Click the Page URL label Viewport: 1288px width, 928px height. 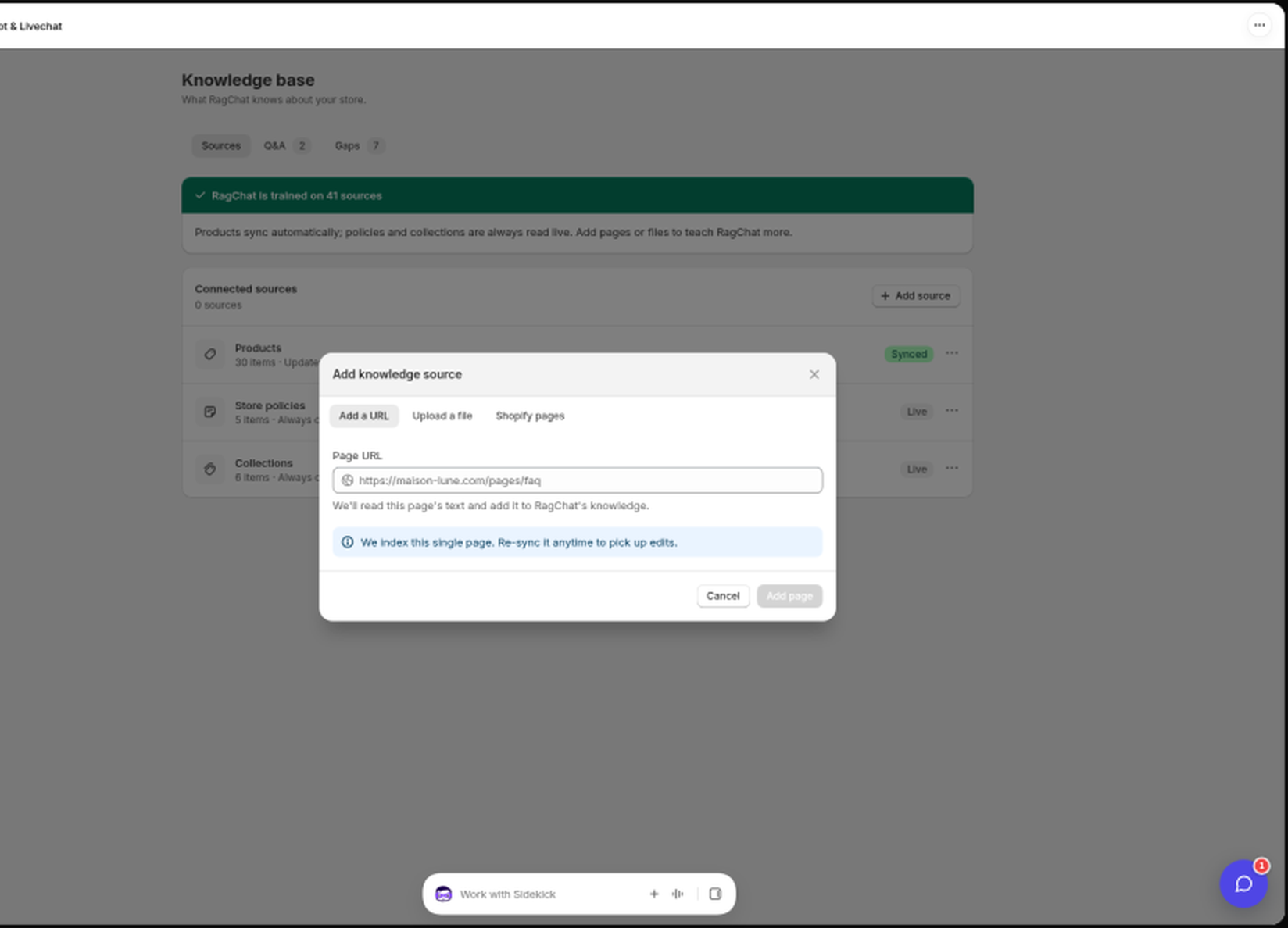(x=357, y=455)
